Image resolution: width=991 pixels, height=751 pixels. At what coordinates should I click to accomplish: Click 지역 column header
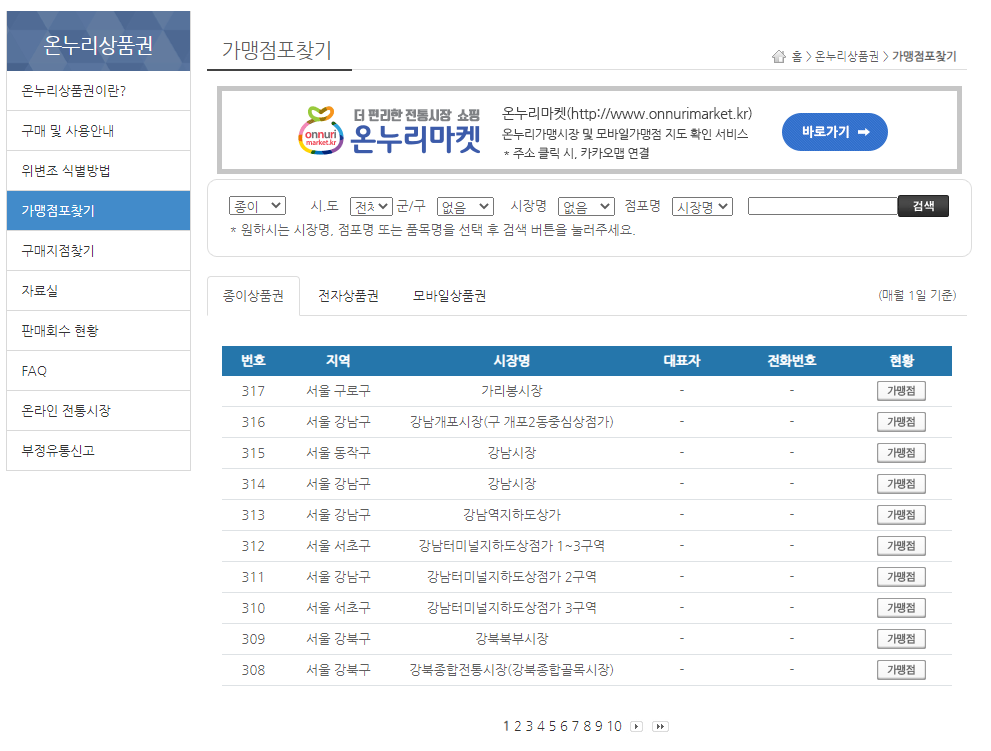(x=338, y=361)
